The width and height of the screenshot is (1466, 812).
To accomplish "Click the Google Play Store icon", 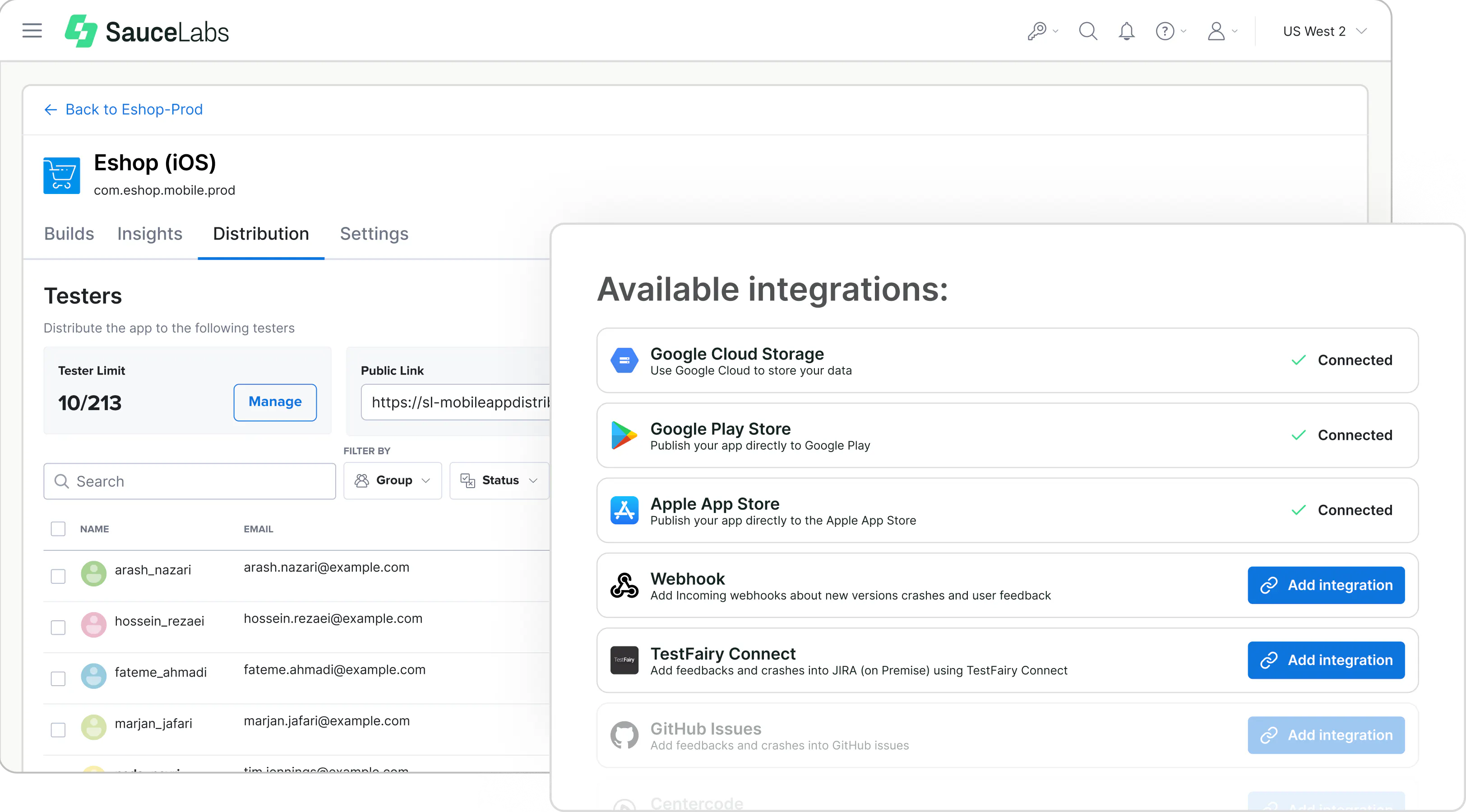I will [x=624, y=435].
